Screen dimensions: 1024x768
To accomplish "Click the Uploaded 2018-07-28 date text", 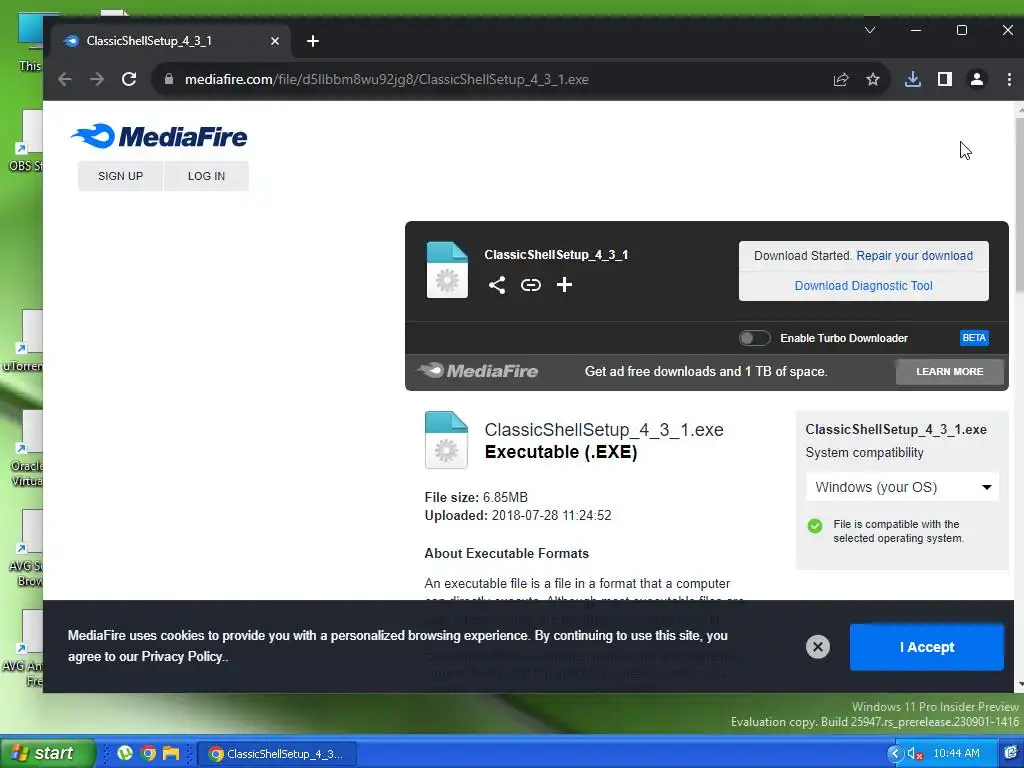I will (518, 516).
